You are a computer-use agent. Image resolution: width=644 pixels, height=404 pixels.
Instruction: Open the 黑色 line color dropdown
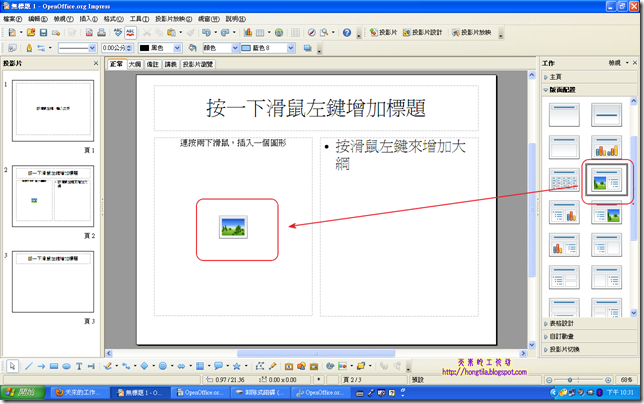pyautogui.click(x=177, y=48)
